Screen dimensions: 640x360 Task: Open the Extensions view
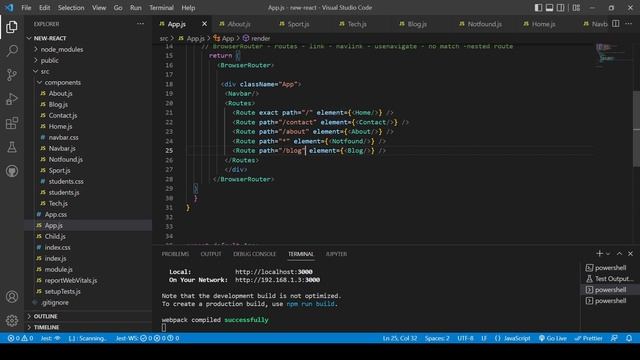pyautogui.click(x=12, y=123)
